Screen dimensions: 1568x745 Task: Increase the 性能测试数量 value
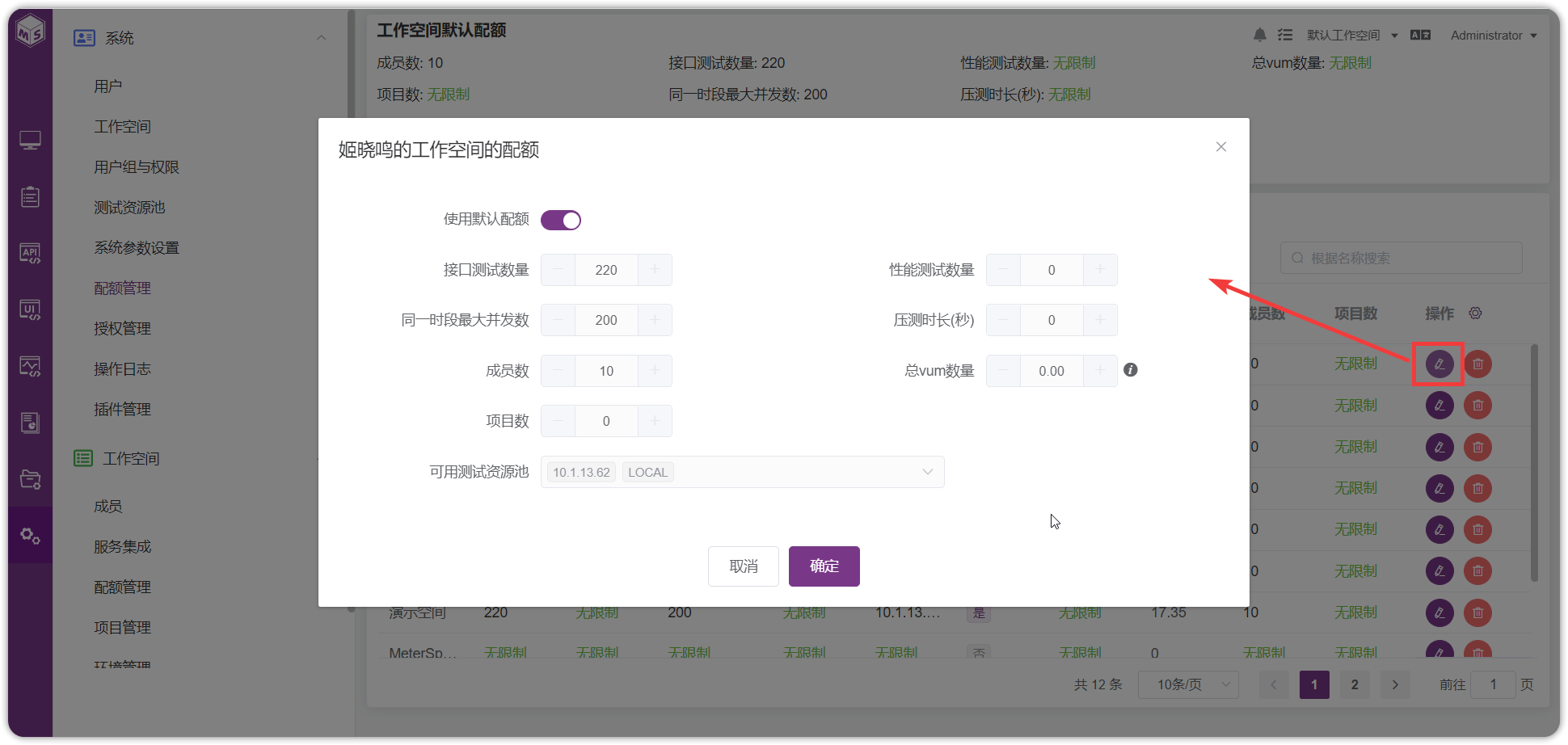1100,270
